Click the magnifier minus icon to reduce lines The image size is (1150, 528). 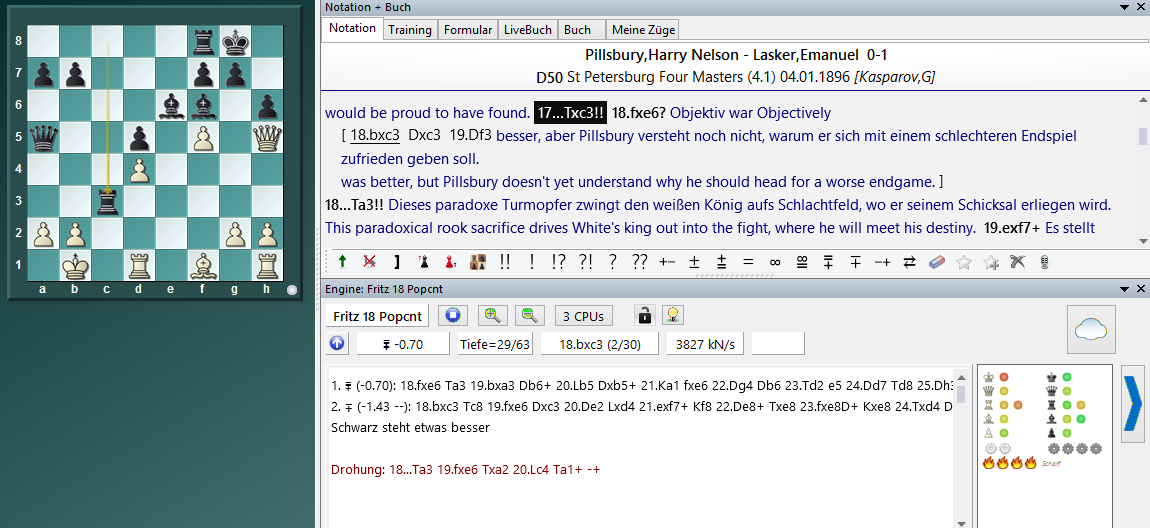[x=529, y=316]
